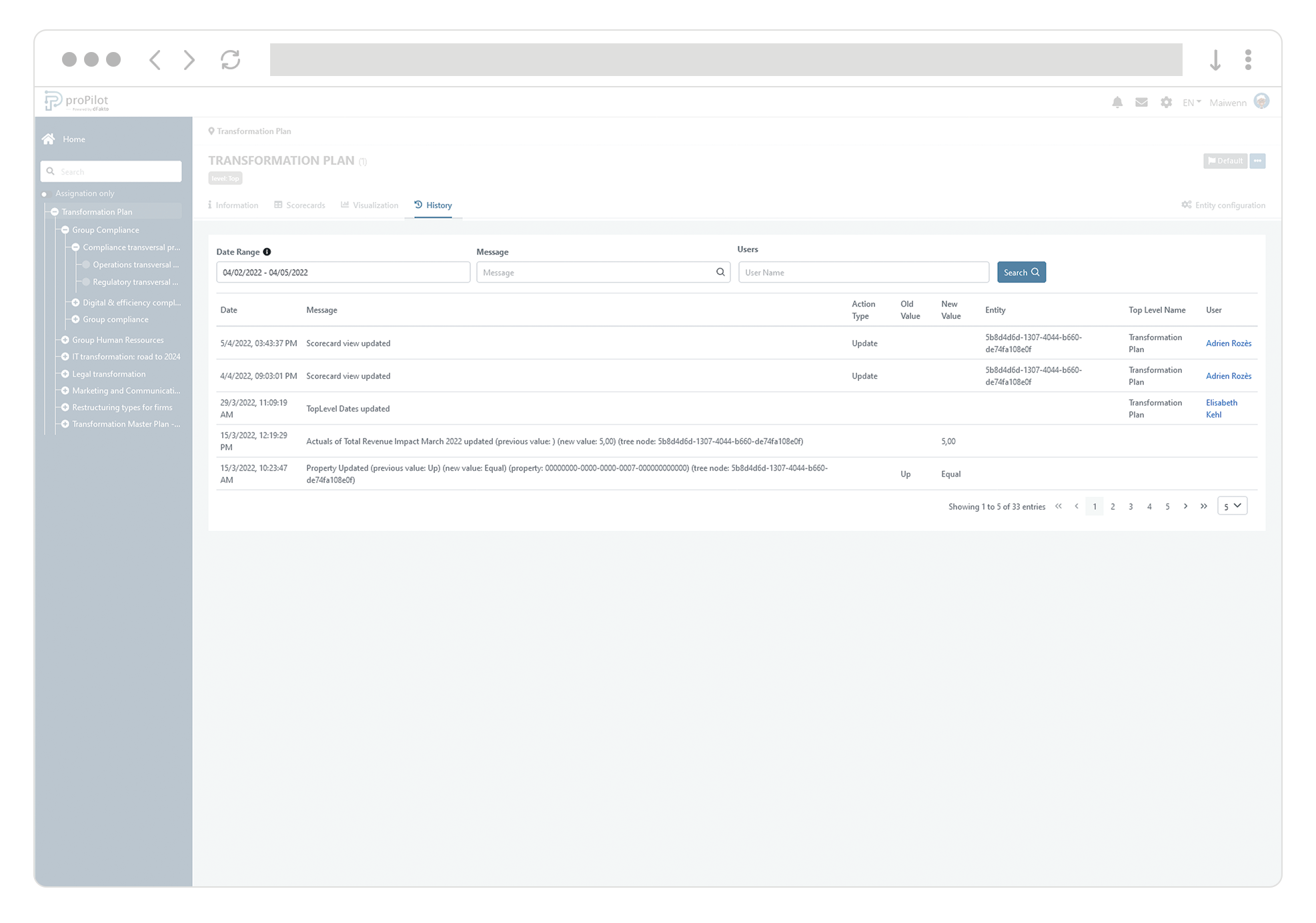The height and width of the screenshot is (923, 1316).
Task: Expand the Legal transformation node
Action: (65, 373)
